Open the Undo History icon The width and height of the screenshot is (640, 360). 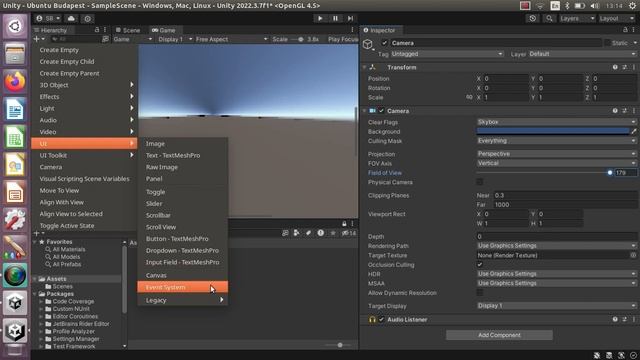click(x=533, y=18)
